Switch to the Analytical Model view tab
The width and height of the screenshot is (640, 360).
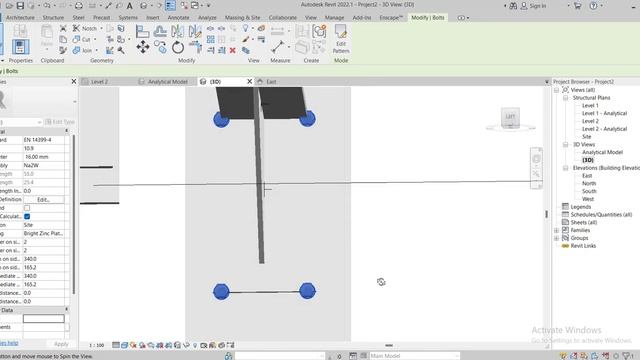click(167, 82)
